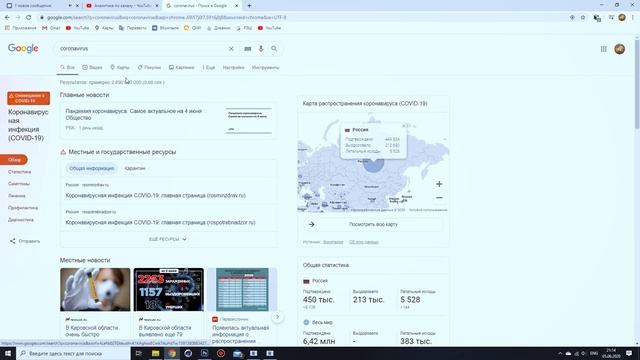This screenshot has height=360, width=640.
Task: Click the address bar URL
Action: click(x=167, y=18)
